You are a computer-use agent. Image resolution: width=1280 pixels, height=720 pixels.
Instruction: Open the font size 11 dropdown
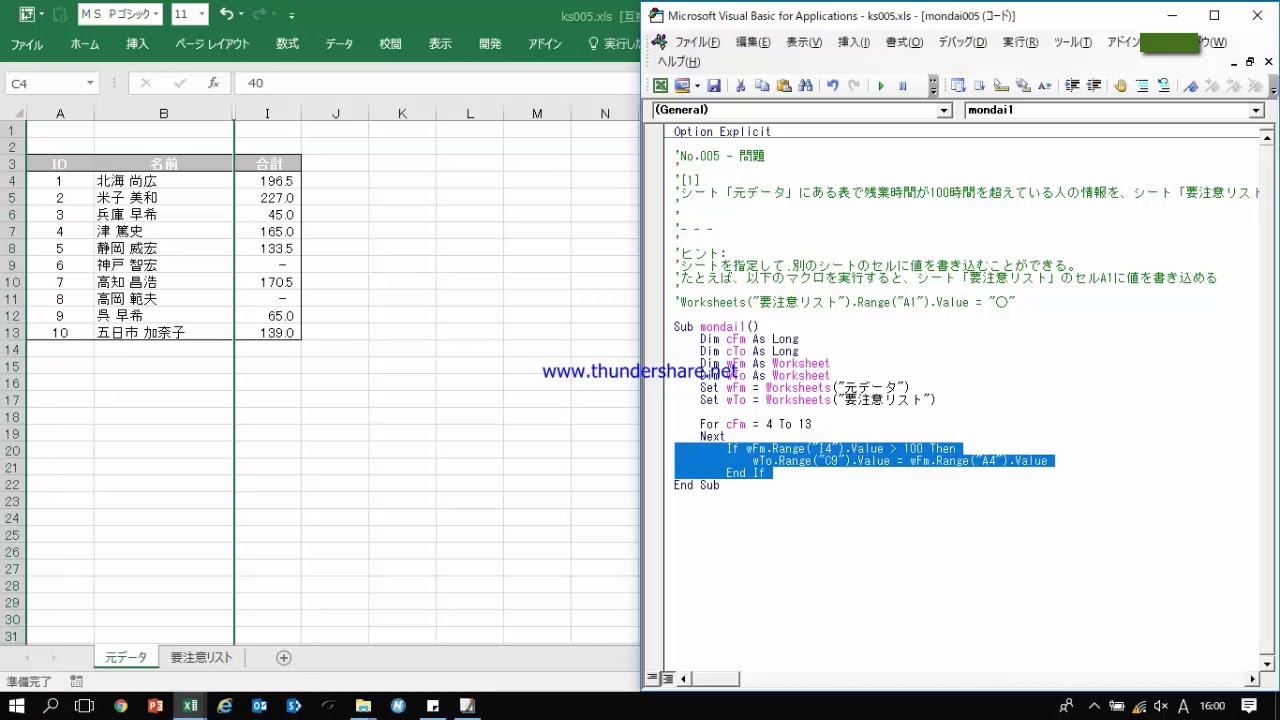(202, 14)
